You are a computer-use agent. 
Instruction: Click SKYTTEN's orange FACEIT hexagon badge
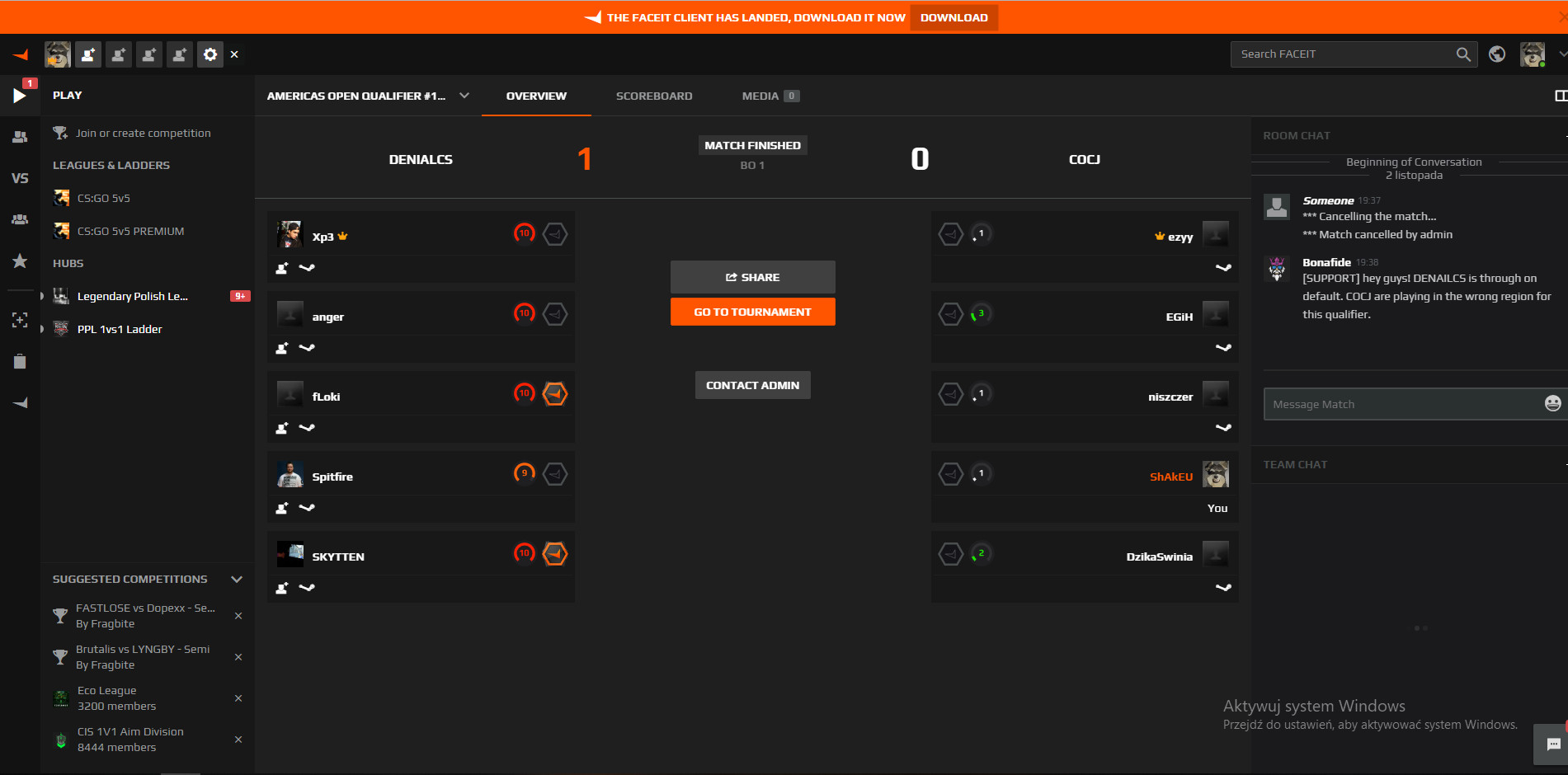click(555, 554)
